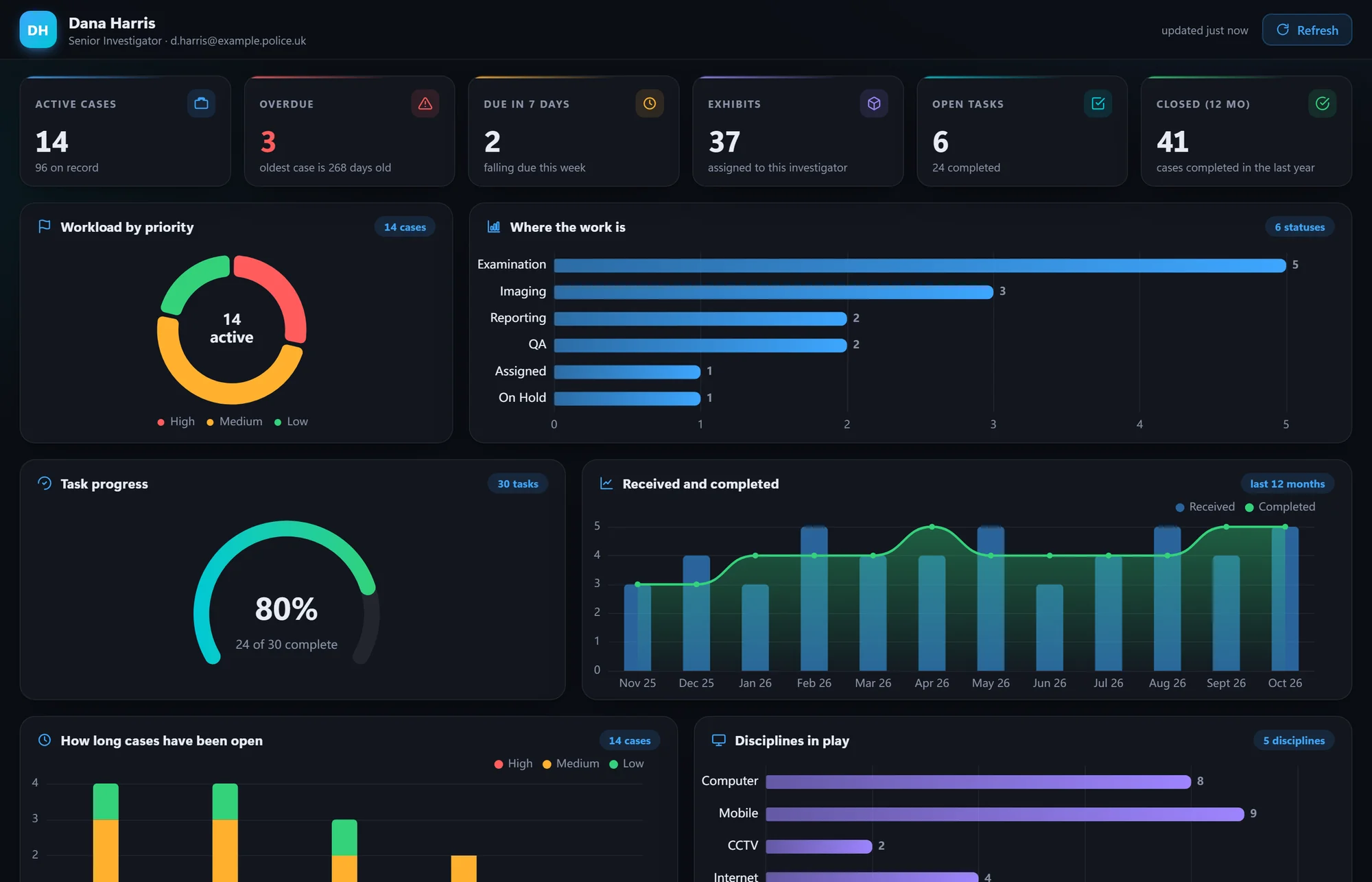This screenshot has height=882, width=1372.
Task: Toggle High legend under the priority donut
Action: (176, 422)
